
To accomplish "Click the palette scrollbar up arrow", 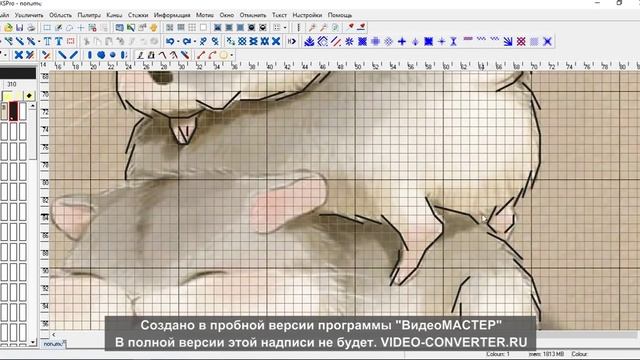I will click(x=33, y=105).
